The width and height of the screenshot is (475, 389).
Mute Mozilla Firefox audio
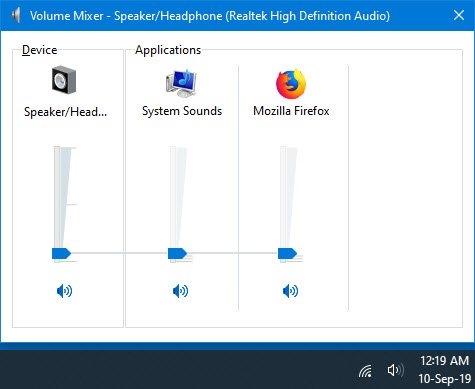click(290, 291)
